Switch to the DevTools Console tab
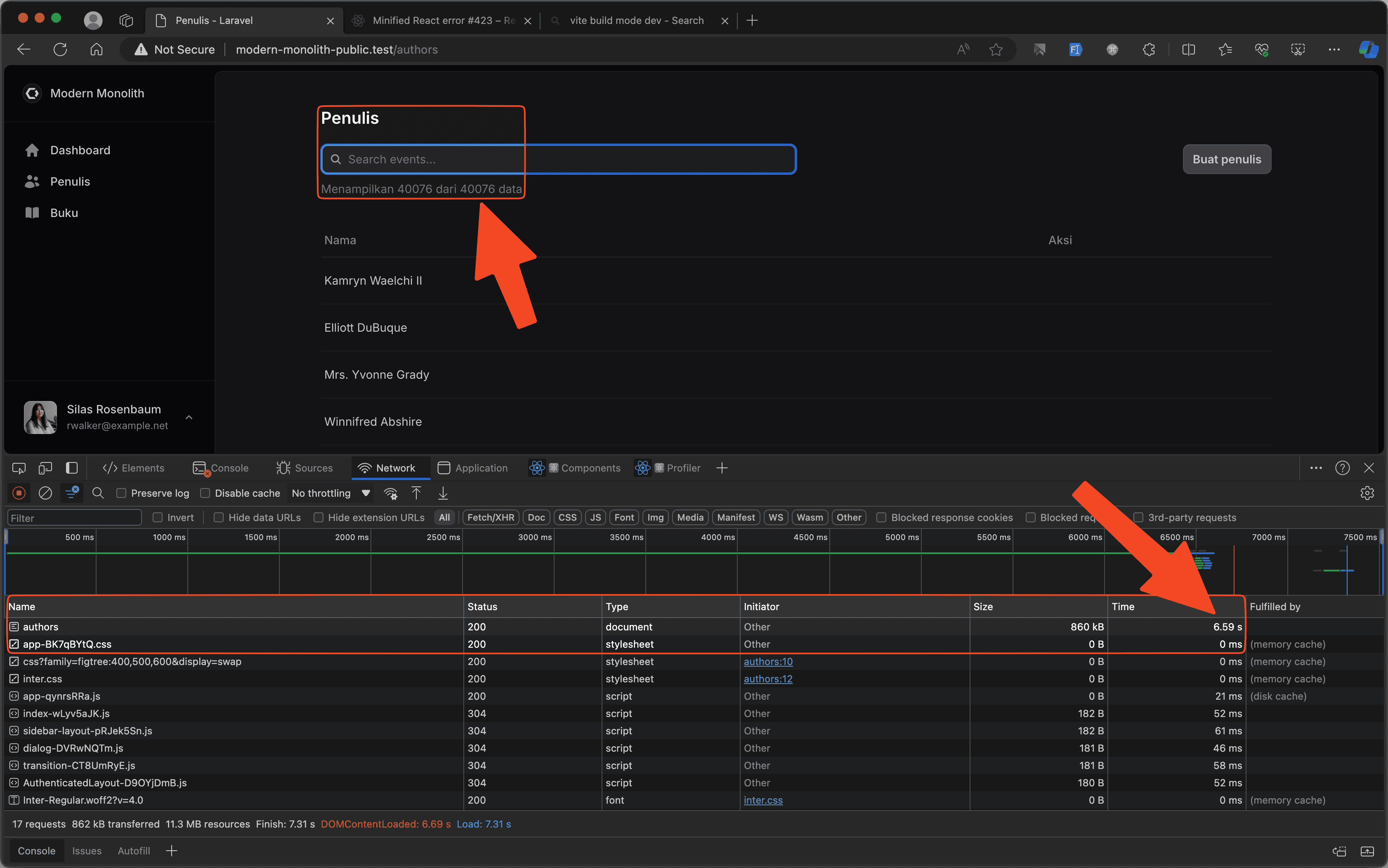Image resolution: width=1388 pixels, height=868 pixels. coord(221,468)
